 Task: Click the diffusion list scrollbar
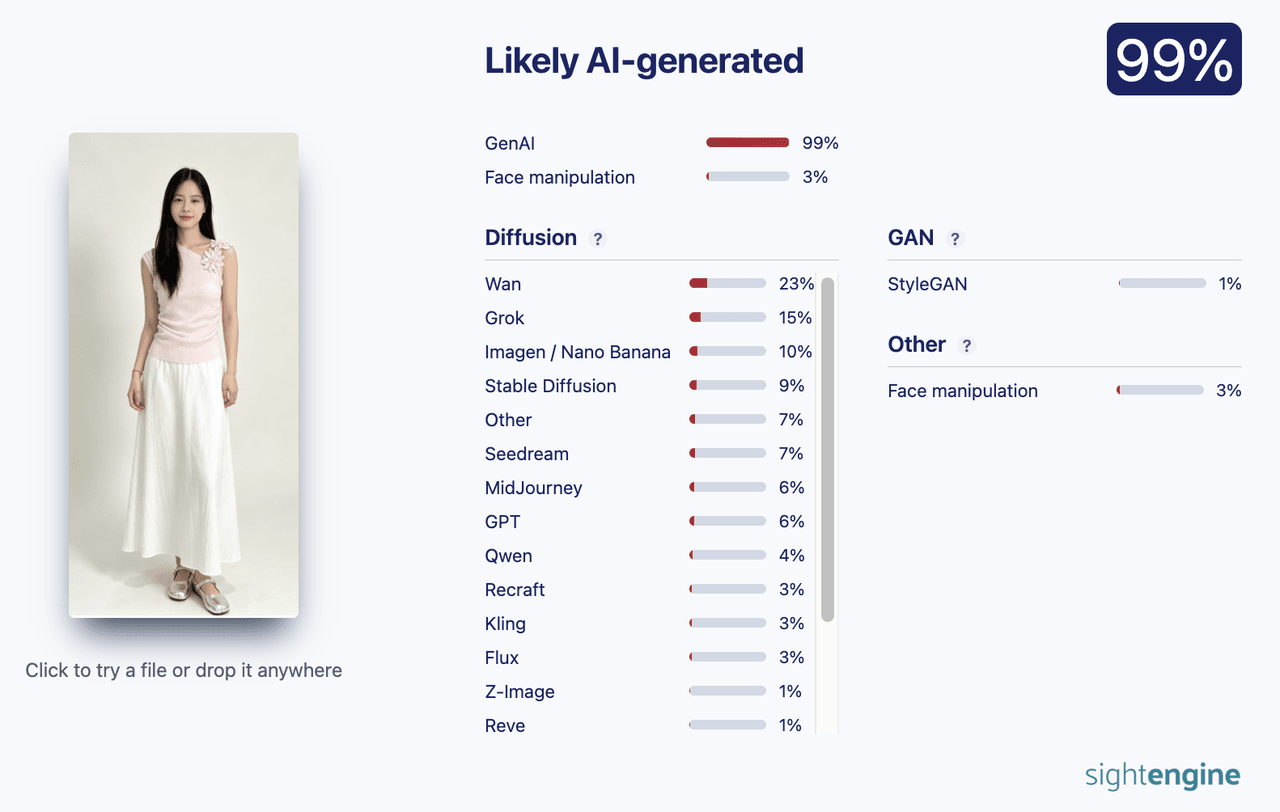[827, 450]
